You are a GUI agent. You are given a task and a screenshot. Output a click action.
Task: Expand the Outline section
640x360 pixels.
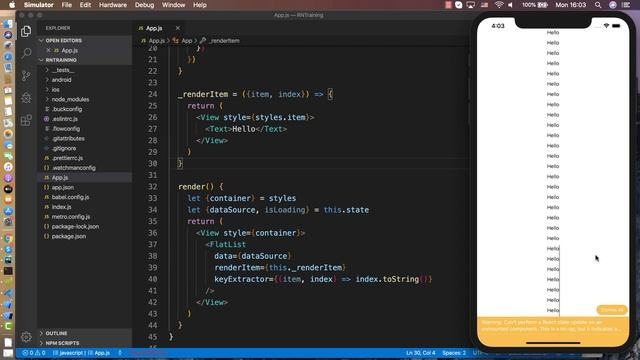click(x=56, y=333)
